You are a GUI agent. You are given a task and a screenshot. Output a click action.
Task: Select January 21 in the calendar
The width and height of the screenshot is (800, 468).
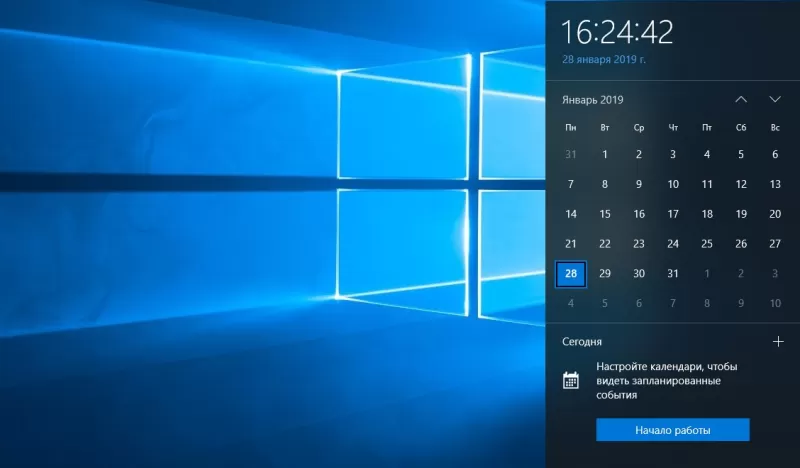(571, 244)
